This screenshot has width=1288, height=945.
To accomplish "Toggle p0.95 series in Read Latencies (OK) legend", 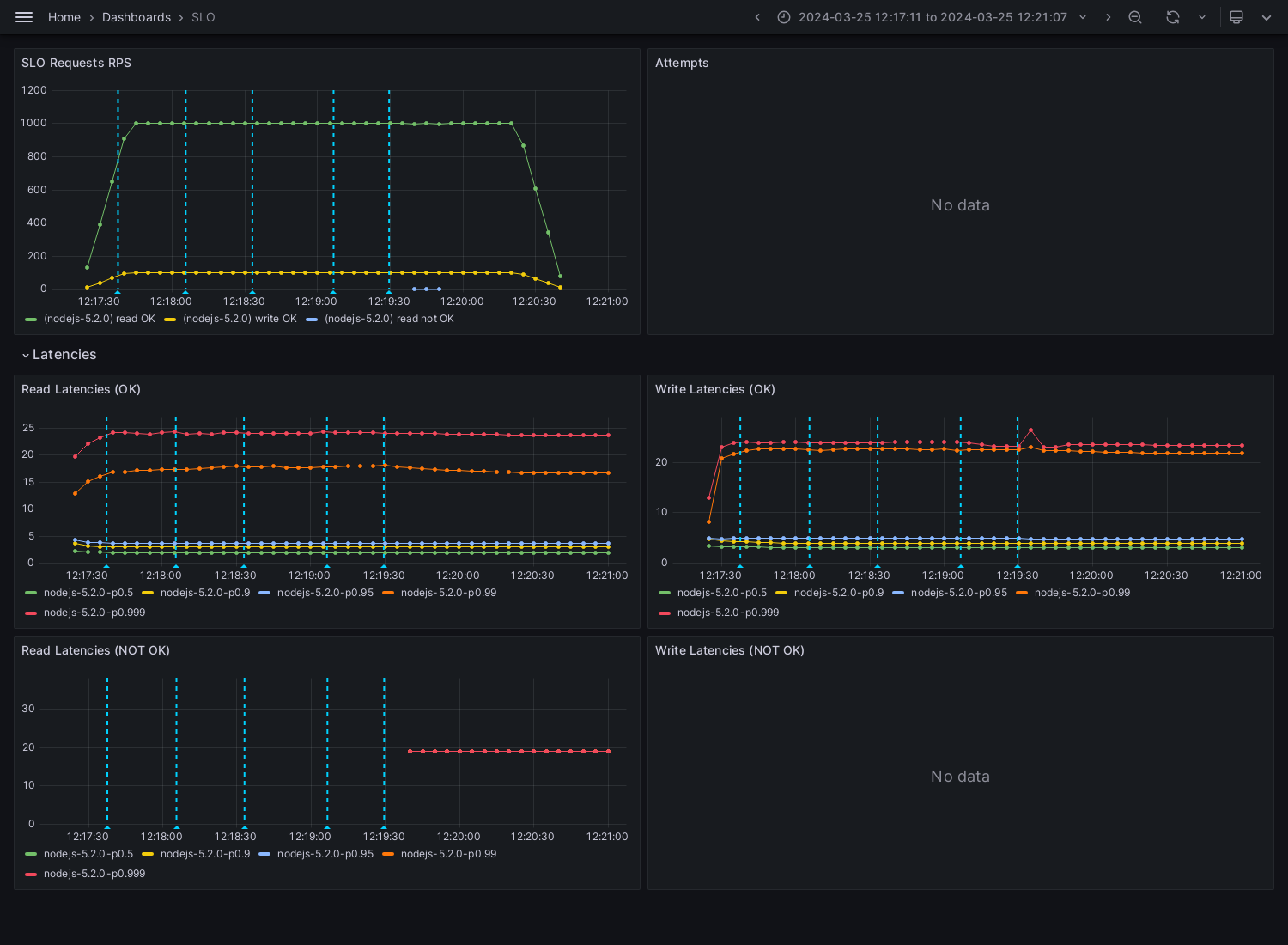I will [x=325, y=593].
